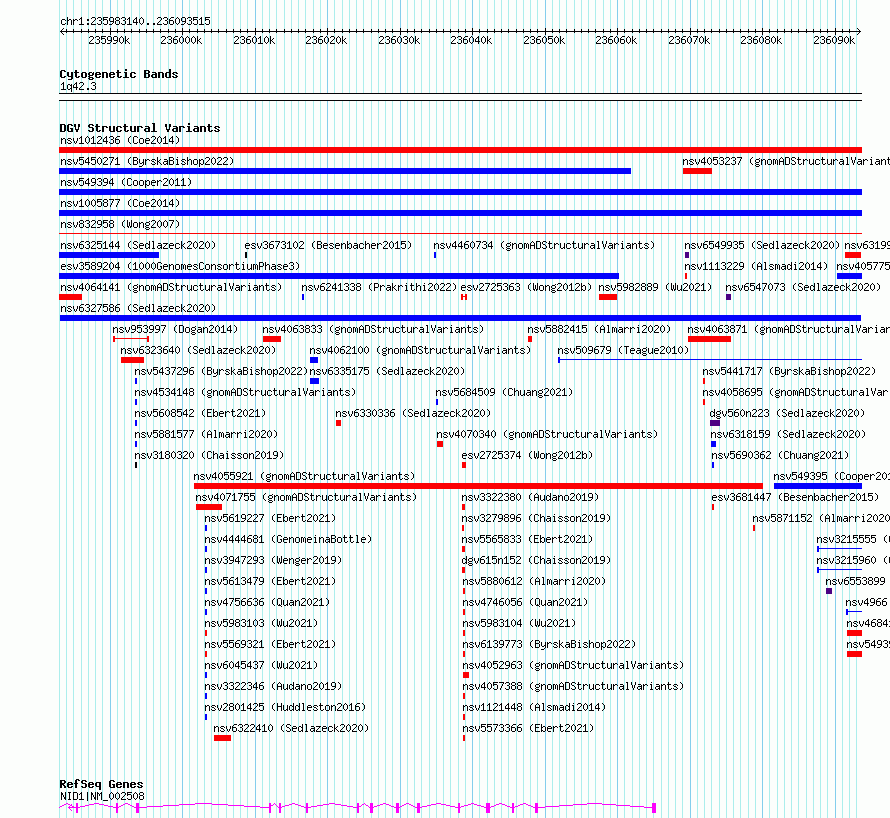
Task: Click the nsv6327586 (Sedlazeck2020) label
Action: click(138, 308)
